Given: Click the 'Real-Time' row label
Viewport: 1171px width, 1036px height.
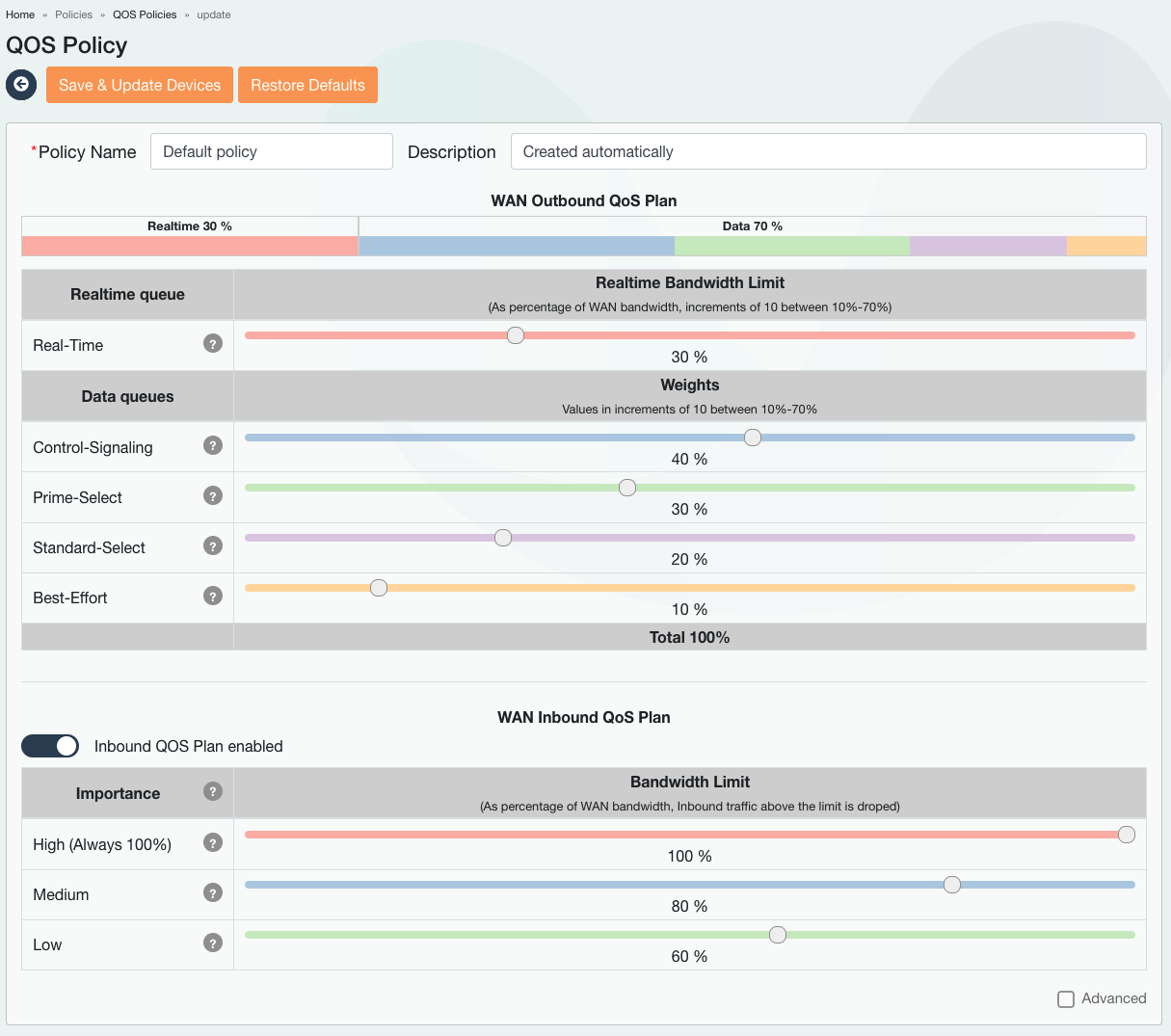Looking at the screenshot, I should pyautogui.click(x=68, y=345).
